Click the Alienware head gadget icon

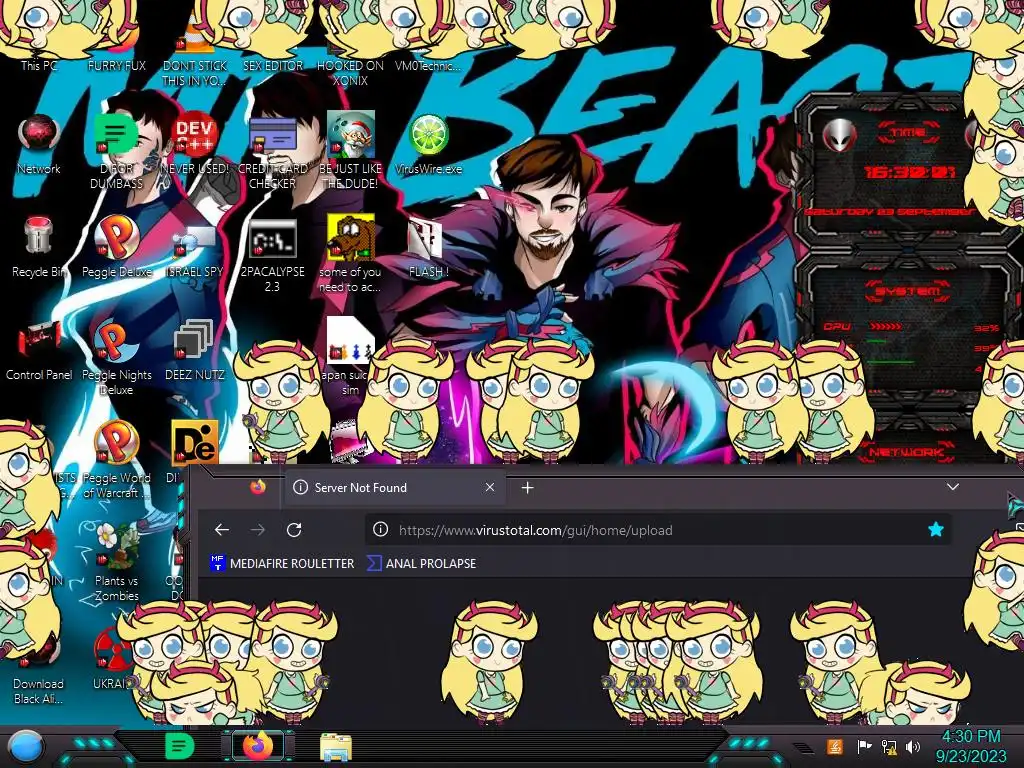(839, 135)
